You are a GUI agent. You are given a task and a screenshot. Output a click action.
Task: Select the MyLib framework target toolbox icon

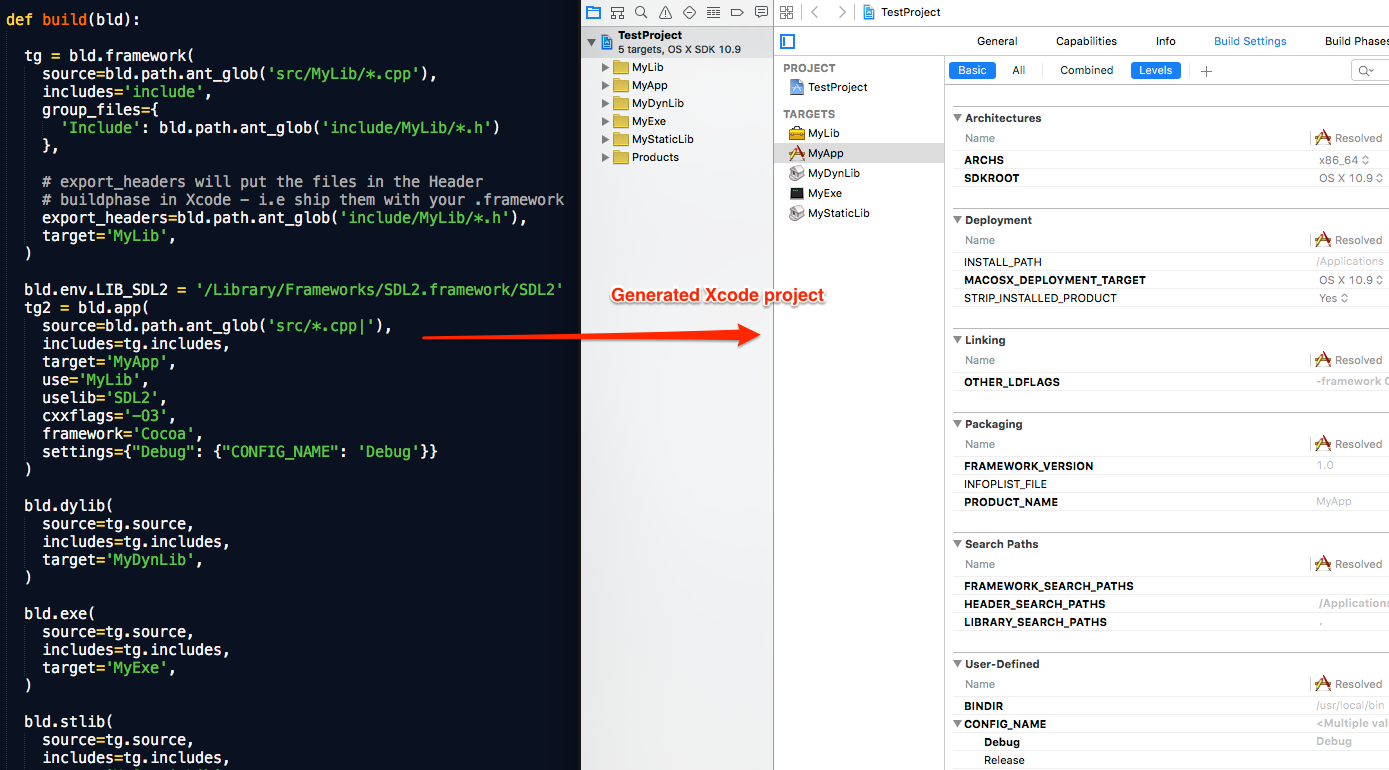(797, 133)
